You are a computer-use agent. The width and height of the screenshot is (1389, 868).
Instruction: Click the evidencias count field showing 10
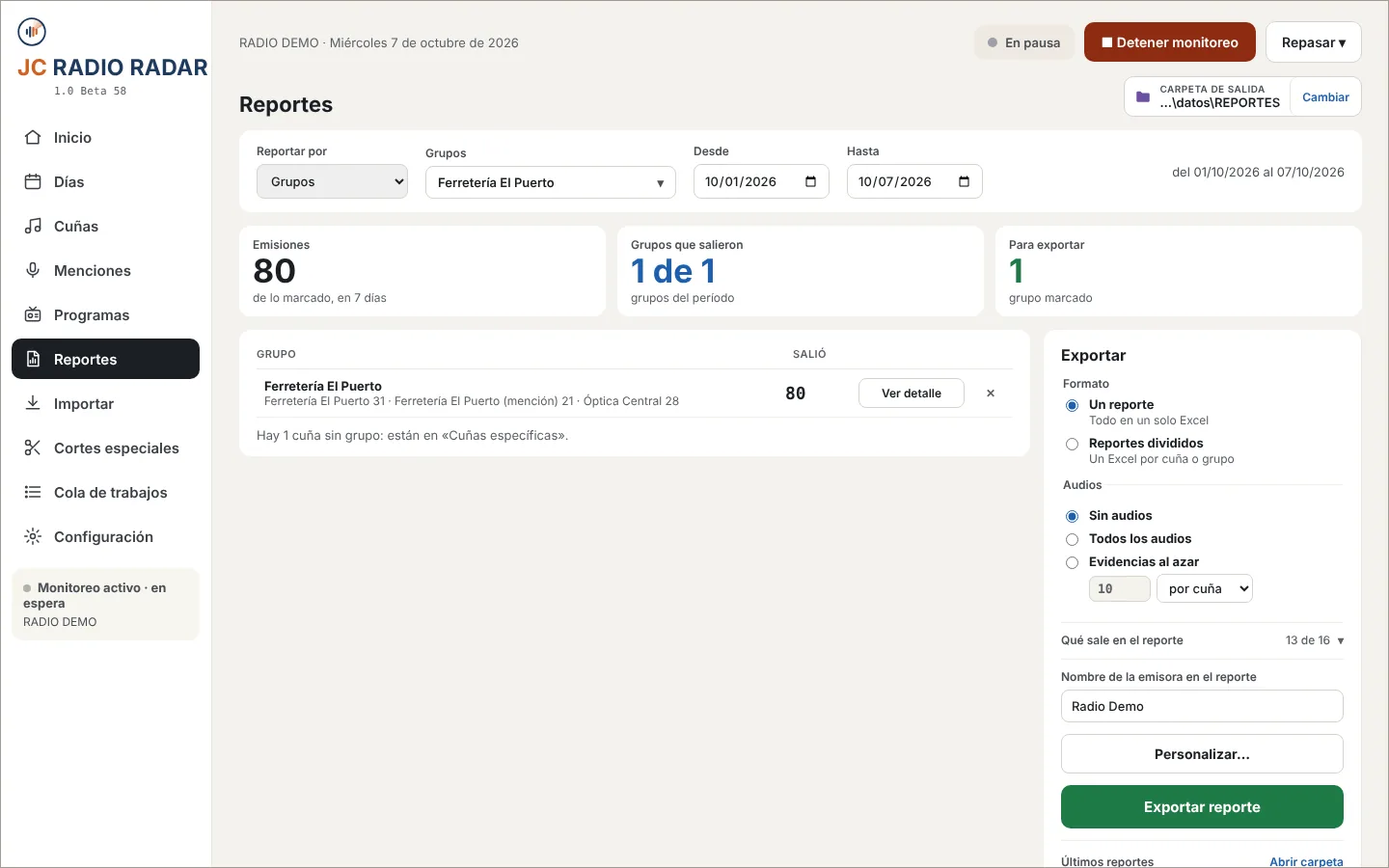coord(1119,589)
